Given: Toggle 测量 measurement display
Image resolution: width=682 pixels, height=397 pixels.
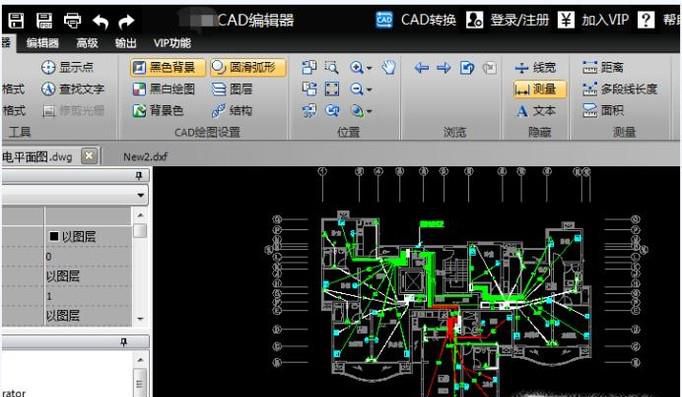Looking at the screenshot, I should point(539,89).
